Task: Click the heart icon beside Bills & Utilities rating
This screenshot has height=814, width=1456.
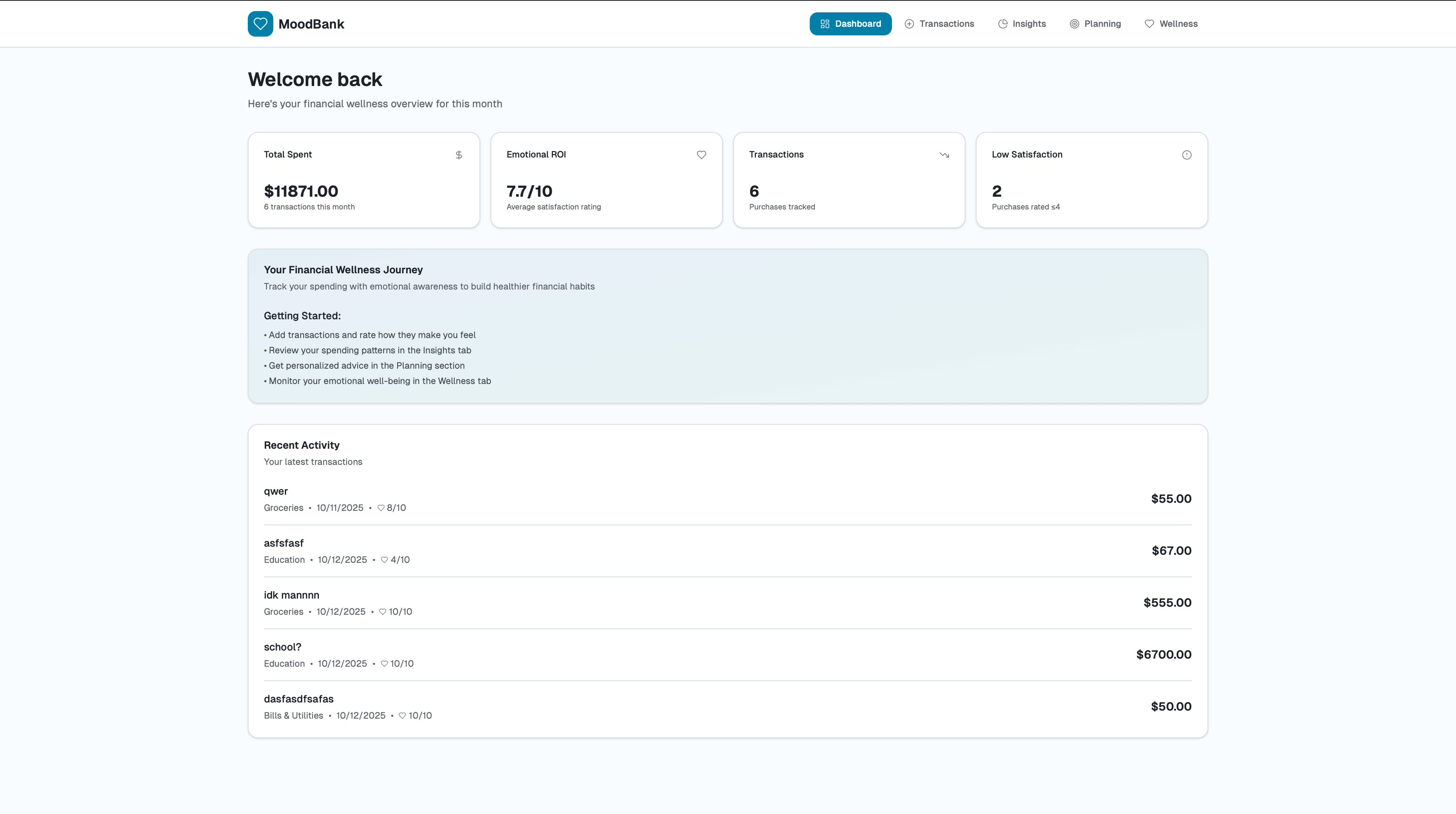Action: click(x=402, y=716)
